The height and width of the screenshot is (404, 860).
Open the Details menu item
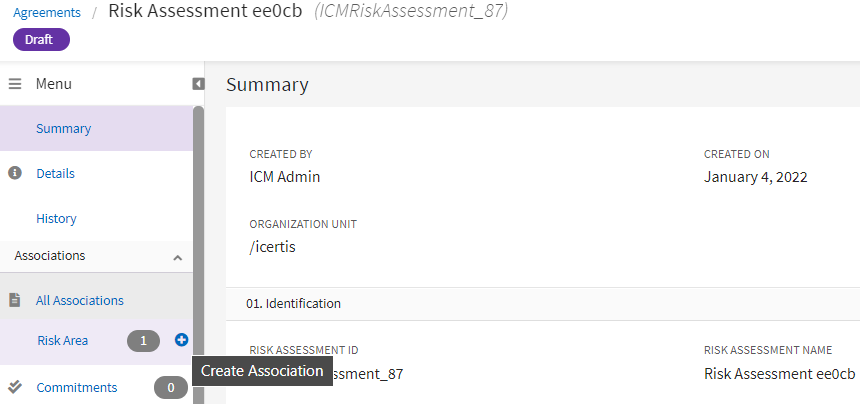pyautogui.click(x=55, y=173)
